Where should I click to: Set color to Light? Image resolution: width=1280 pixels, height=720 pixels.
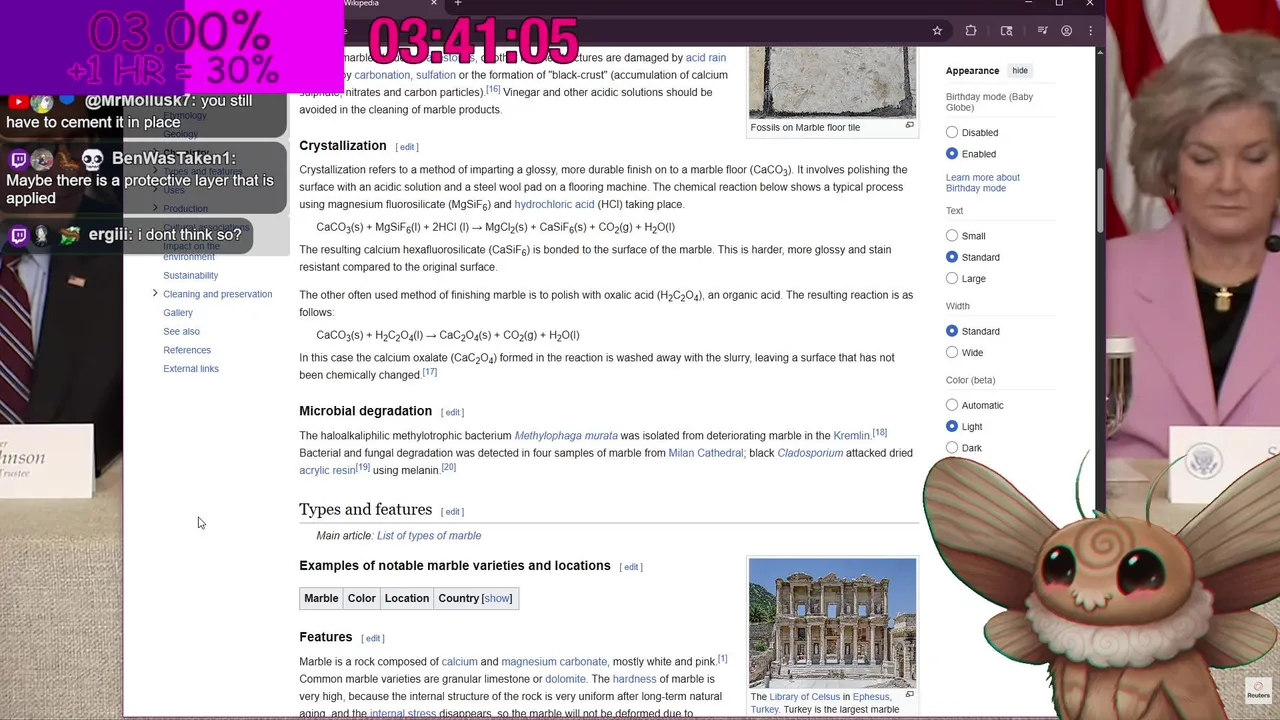tap(952, 427)
